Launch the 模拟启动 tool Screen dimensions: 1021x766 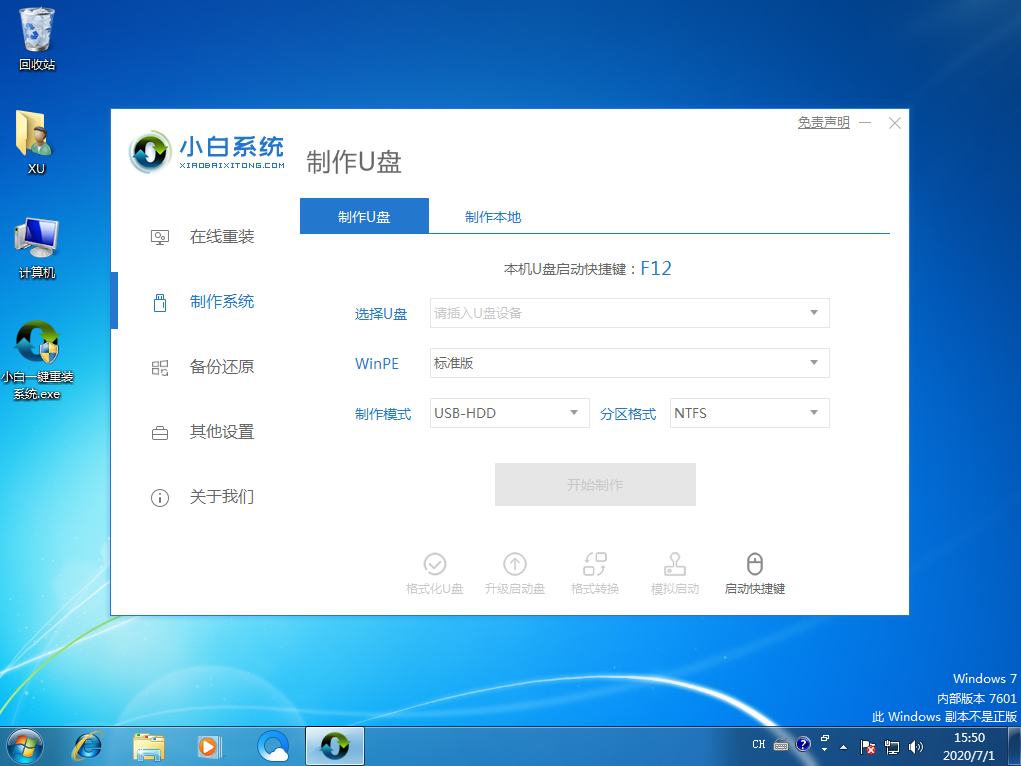(675, 565)
